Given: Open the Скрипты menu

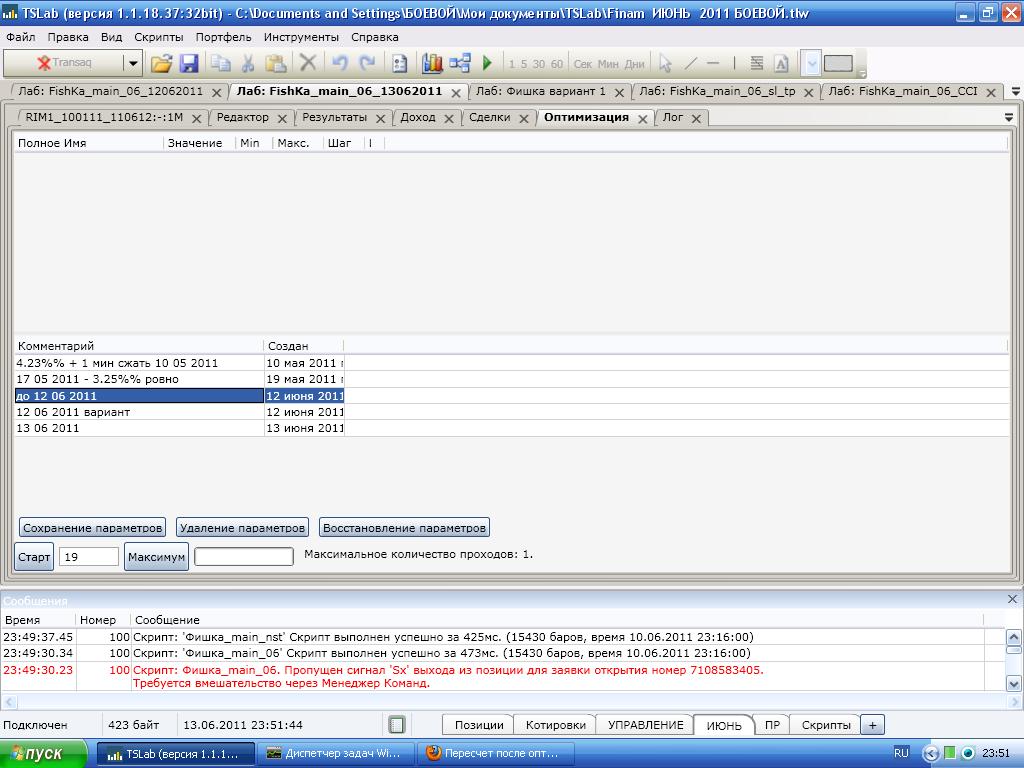Looking at the screenshot, I should coord(158,37).
